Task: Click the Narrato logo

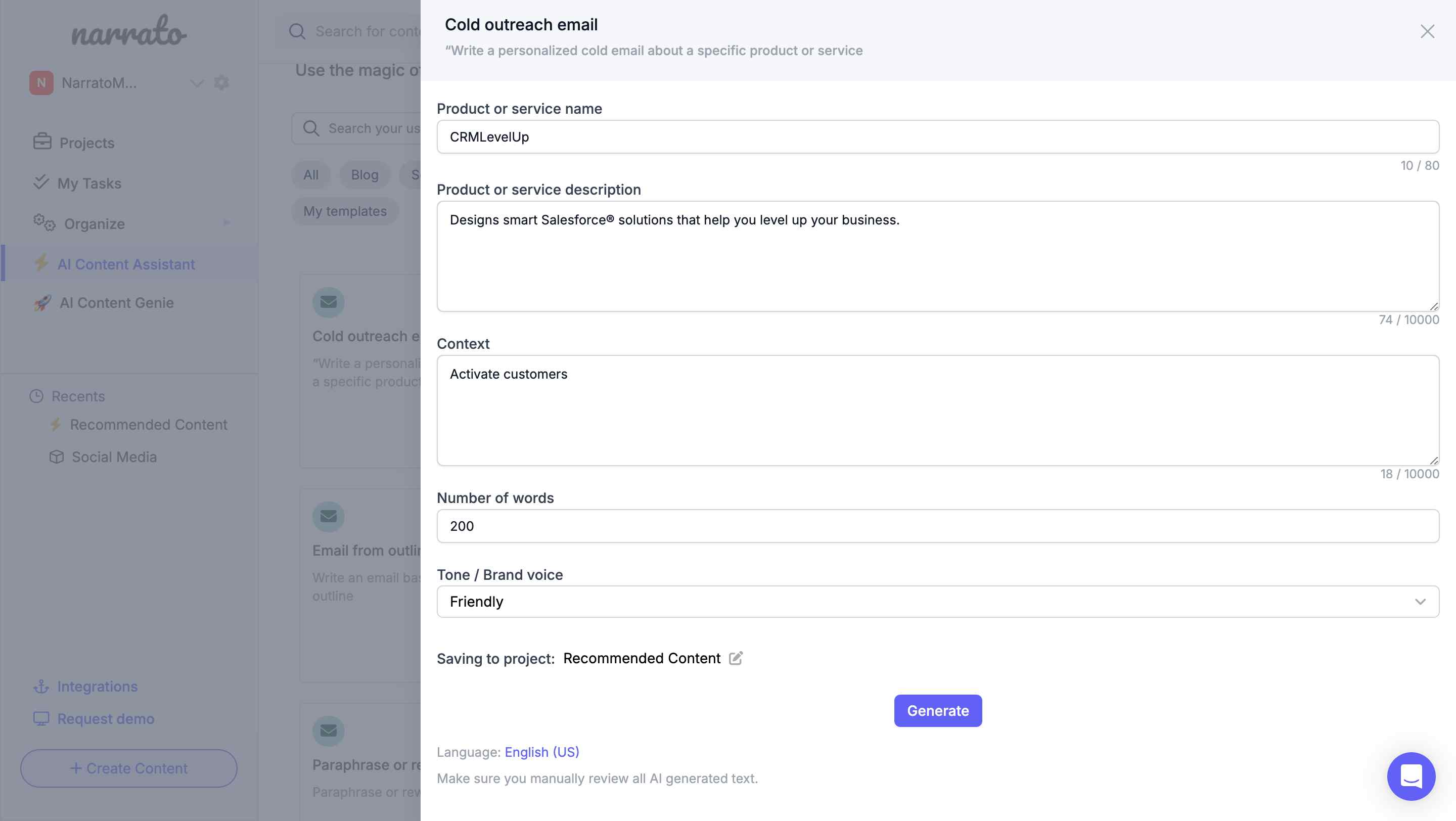Action: click(129, 31)
